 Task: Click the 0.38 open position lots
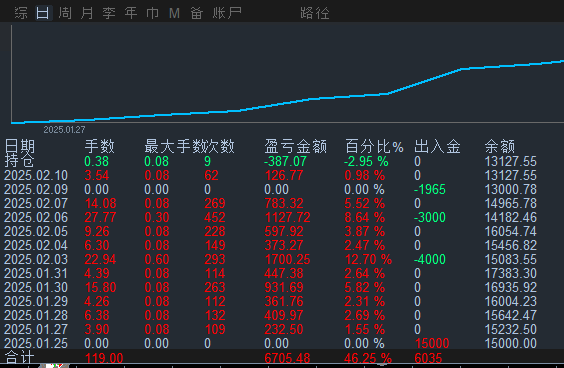pyautogui.click(x=96, y=162)
